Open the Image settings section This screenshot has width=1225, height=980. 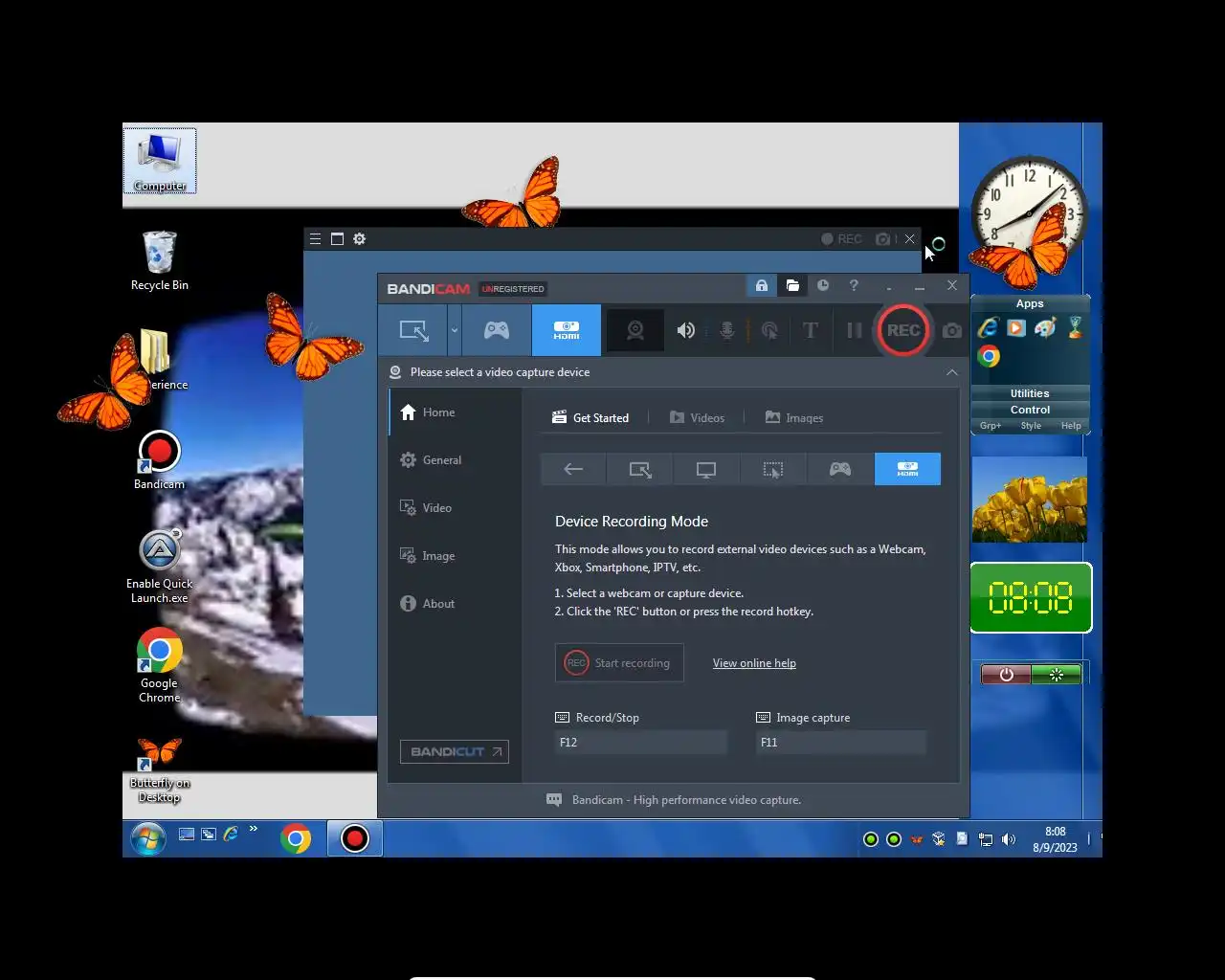(x=455, y=556)
